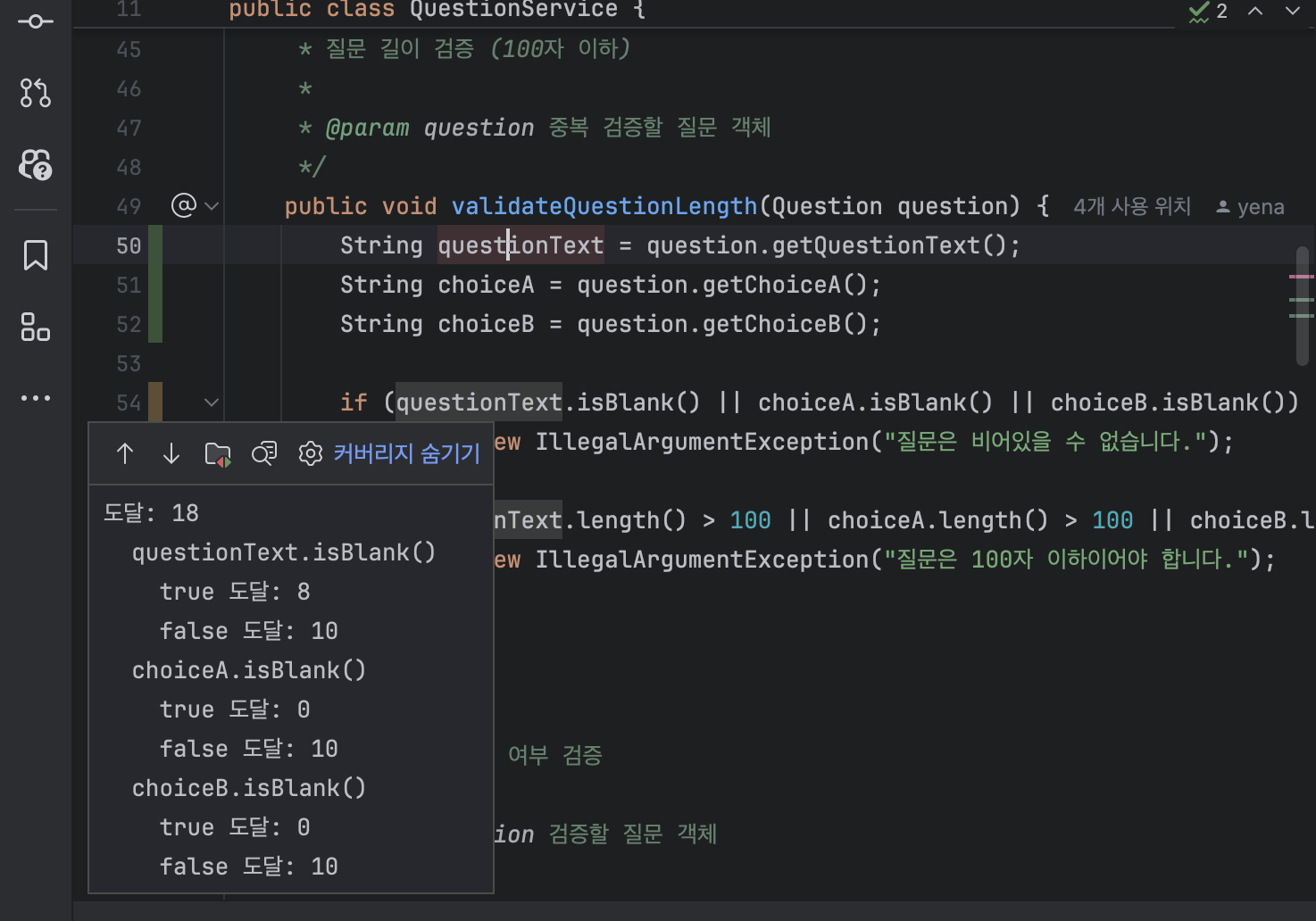Click the green coverage marker at line 52

point(155,324)
